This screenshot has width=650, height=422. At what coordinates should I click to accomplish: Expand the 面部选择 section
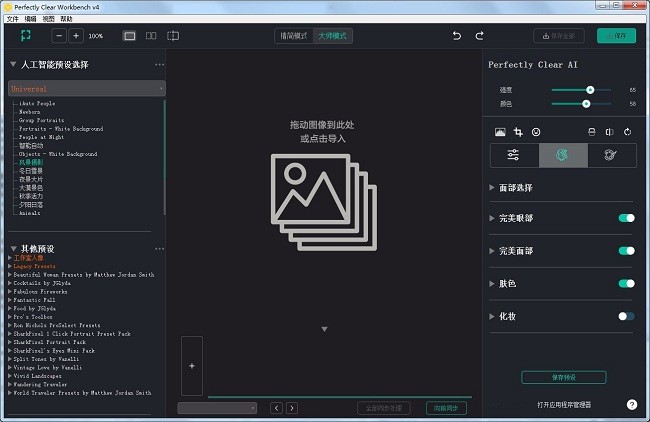(516, 187)
